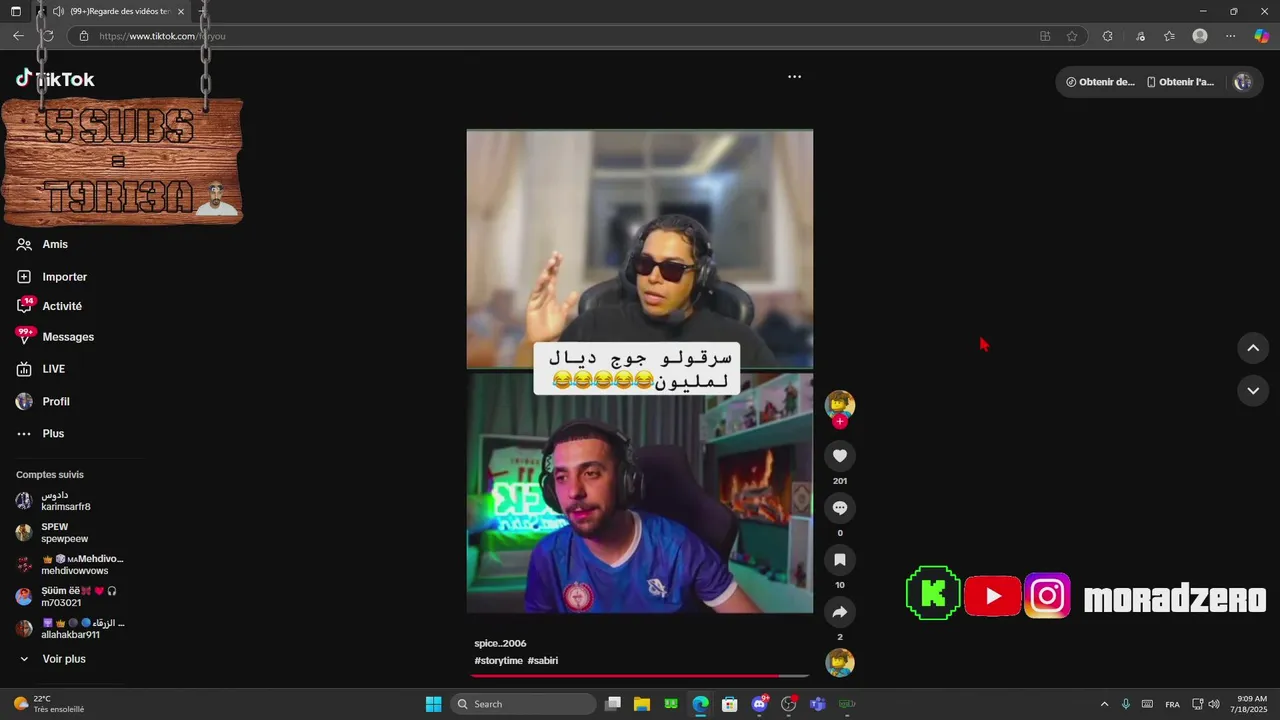Image resolution: width=1280 pixels, height=720 pixels.
Task: Go to previous video with up chevron
Action: [1253, 348]
